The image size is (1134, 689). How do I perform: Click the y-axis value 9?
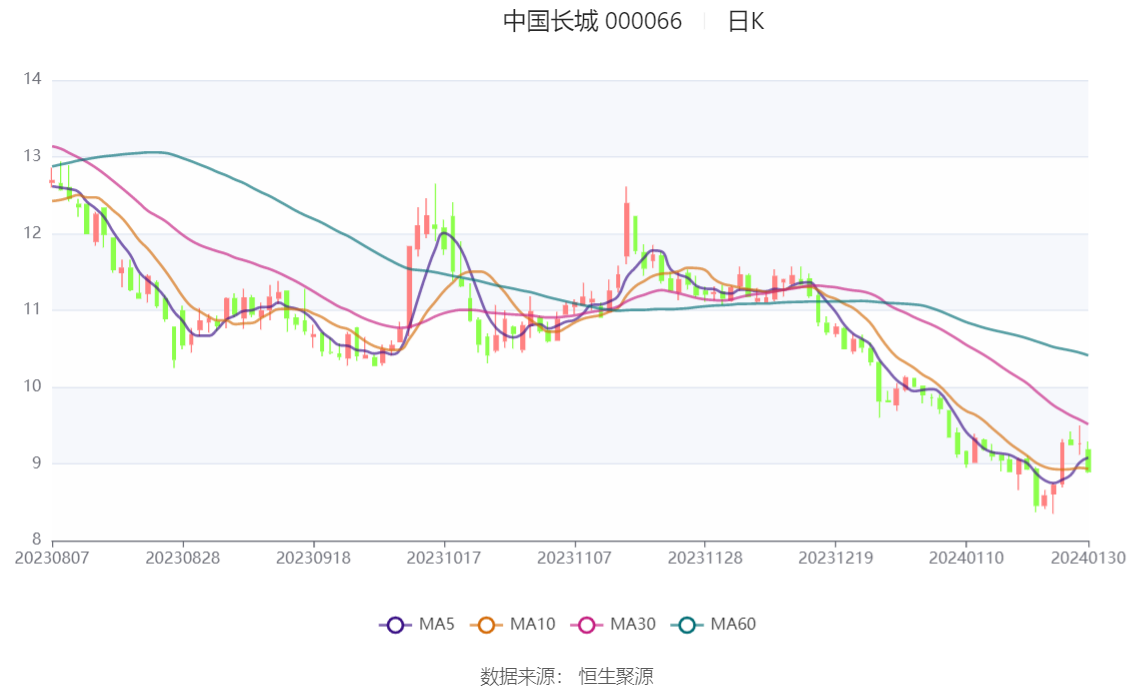pyautogui.click(x=37, y=463)
